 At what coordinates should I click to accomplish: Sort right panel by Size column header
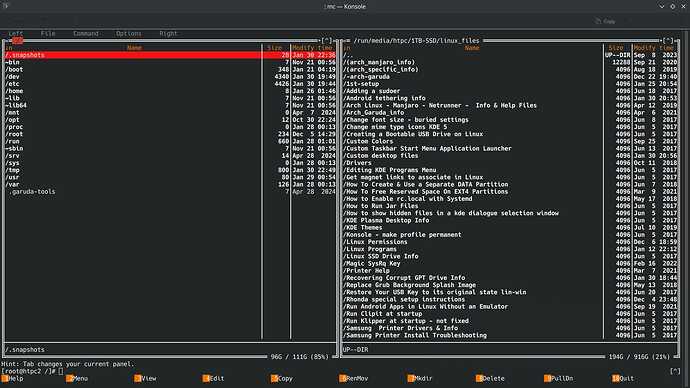point(616,48)
